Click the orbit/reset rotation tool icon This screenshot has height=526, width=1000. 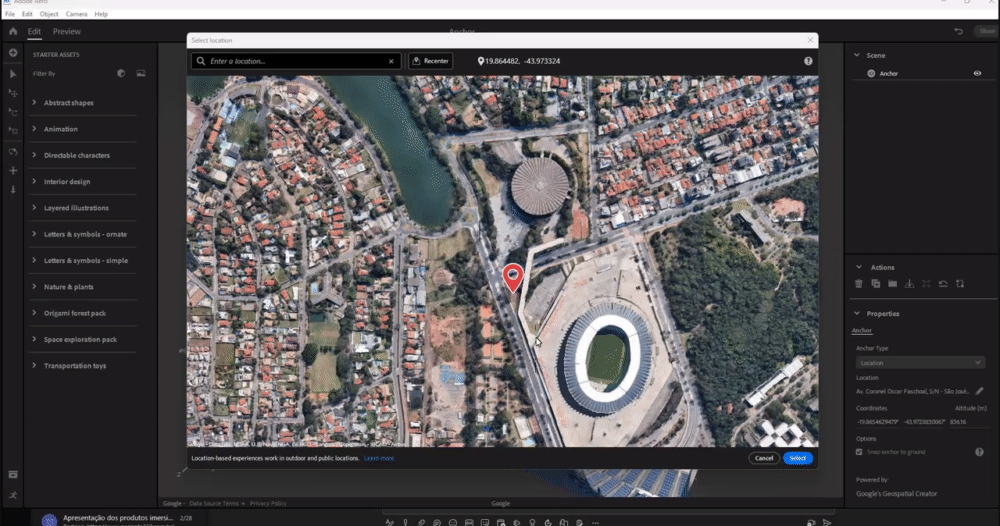13,152
